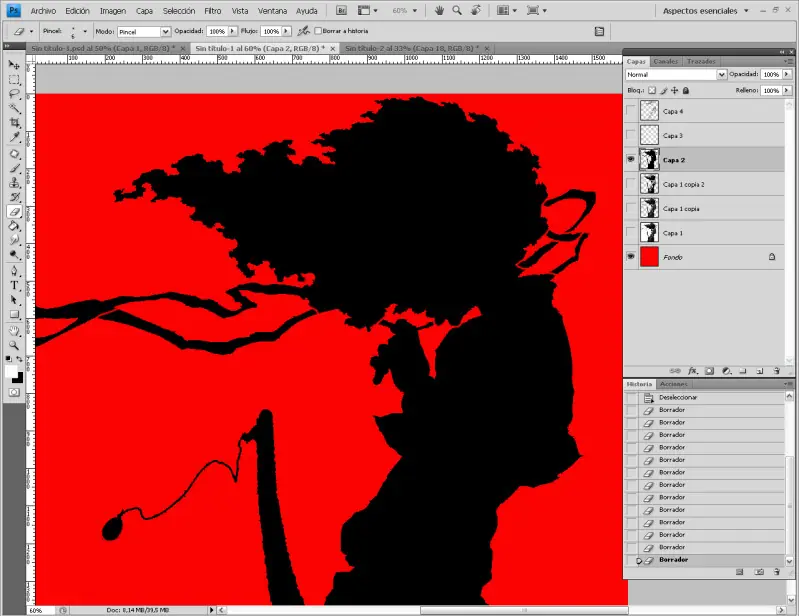Screen dimensions: 799x616
Task: Click the zoom percentage field in status bar
Action: pyautogui.click(x=40, y=610)
